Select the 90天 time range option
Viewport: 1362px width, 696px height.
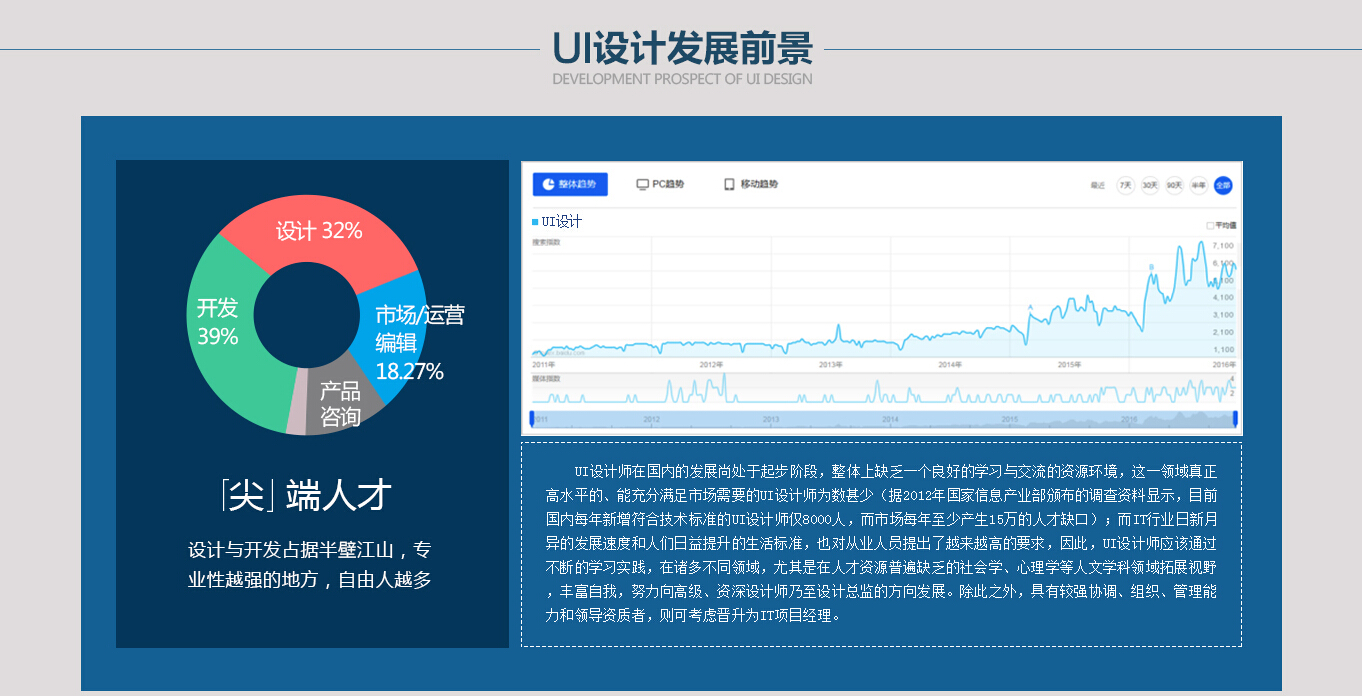(x=1173, y=184)
